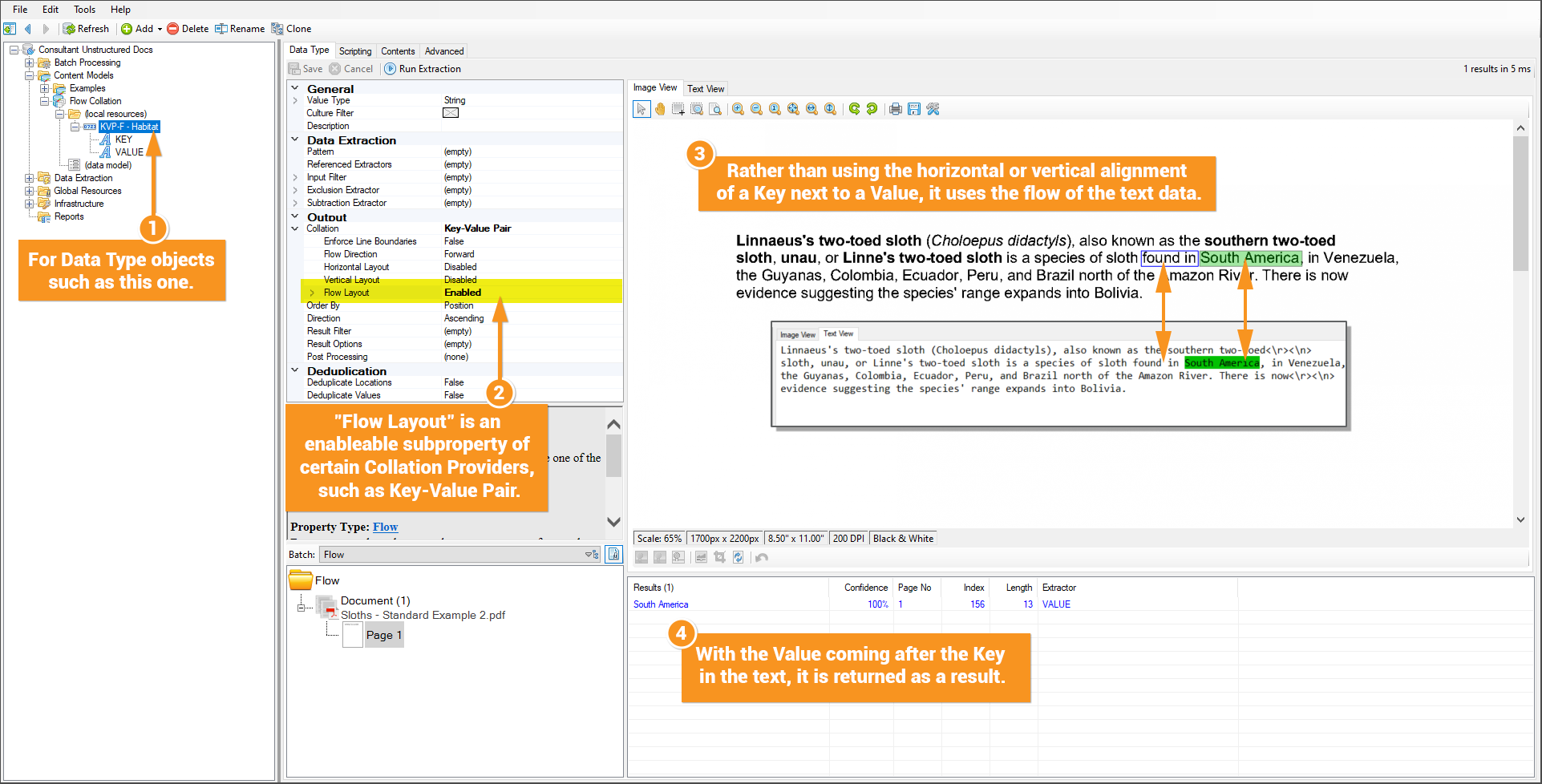Save the image with the floppy disk icon
This screenshot has height=784, width=1542.
pyautogui.click(x=913, y=109)
